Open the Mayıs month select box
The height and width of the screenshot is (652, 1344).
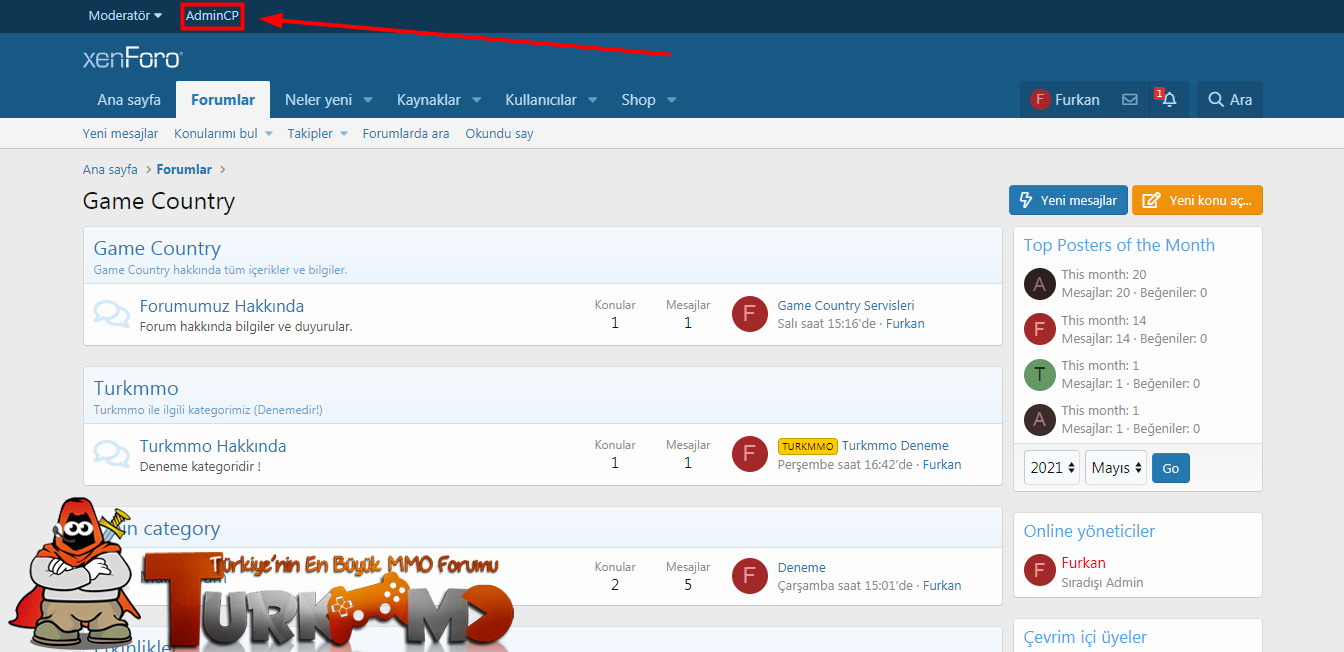(1116, 468)
